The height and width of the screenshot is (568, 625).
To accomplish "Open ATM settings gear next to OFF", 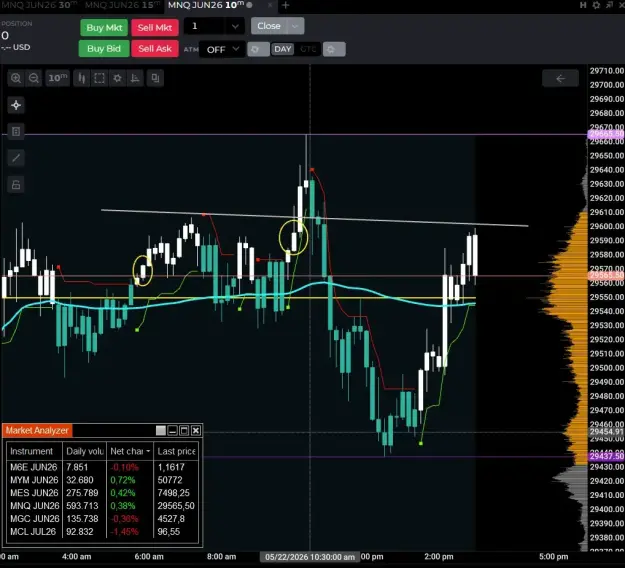I will (x=258, y=49).
